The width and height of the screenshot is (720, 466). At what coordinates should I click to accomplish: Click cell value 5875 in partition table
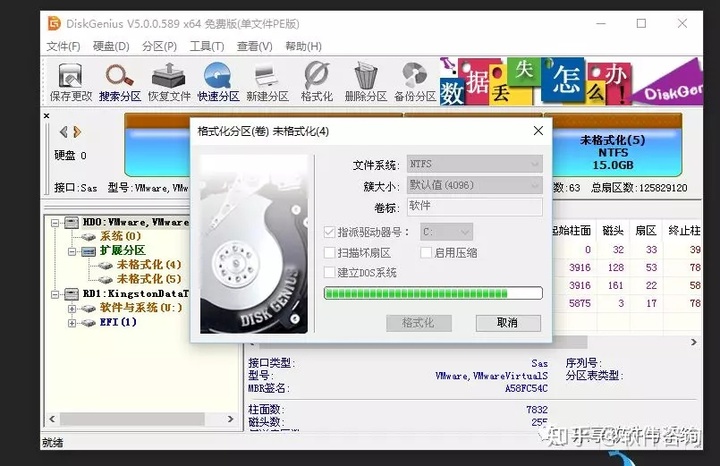[579, 303]
